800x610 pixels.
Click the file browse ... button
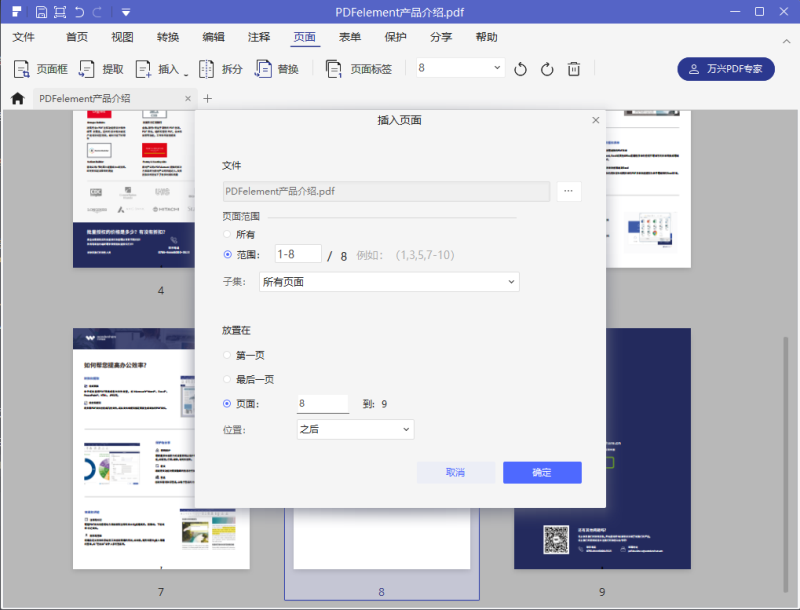(x=568, y=191)
